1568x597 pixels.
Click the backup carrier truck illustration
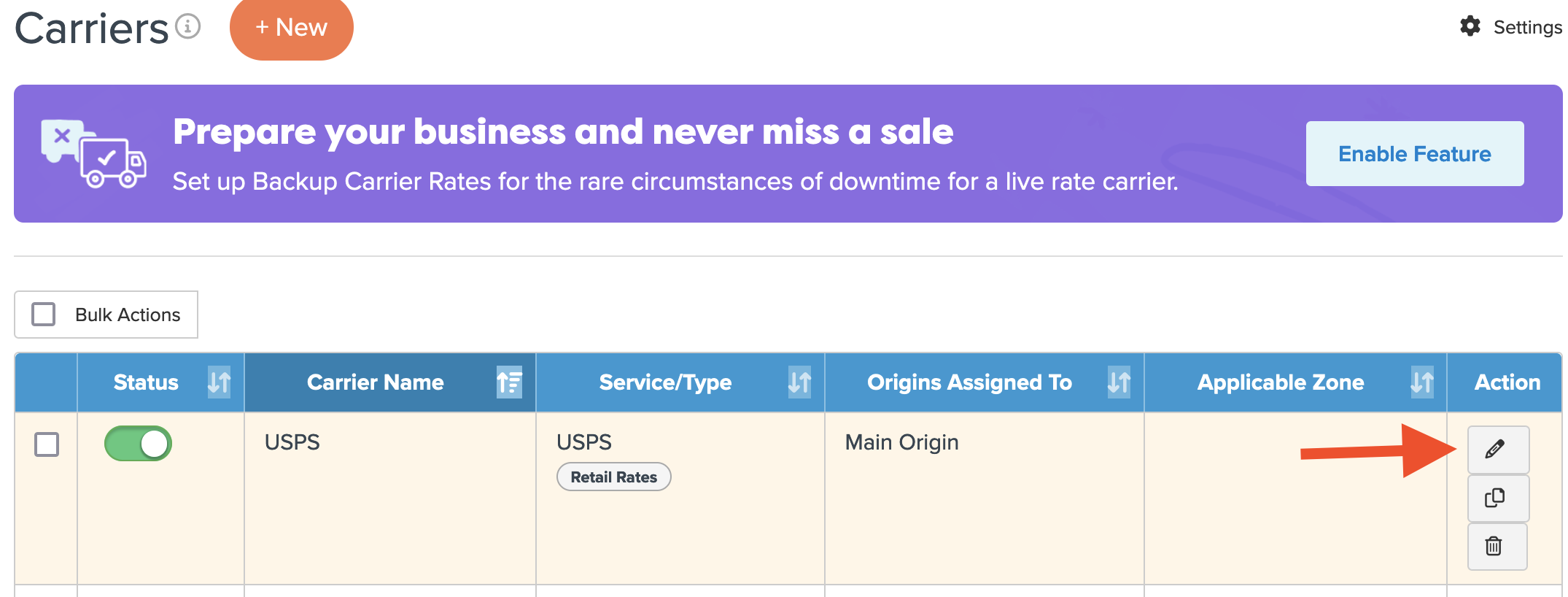point(93,153)
